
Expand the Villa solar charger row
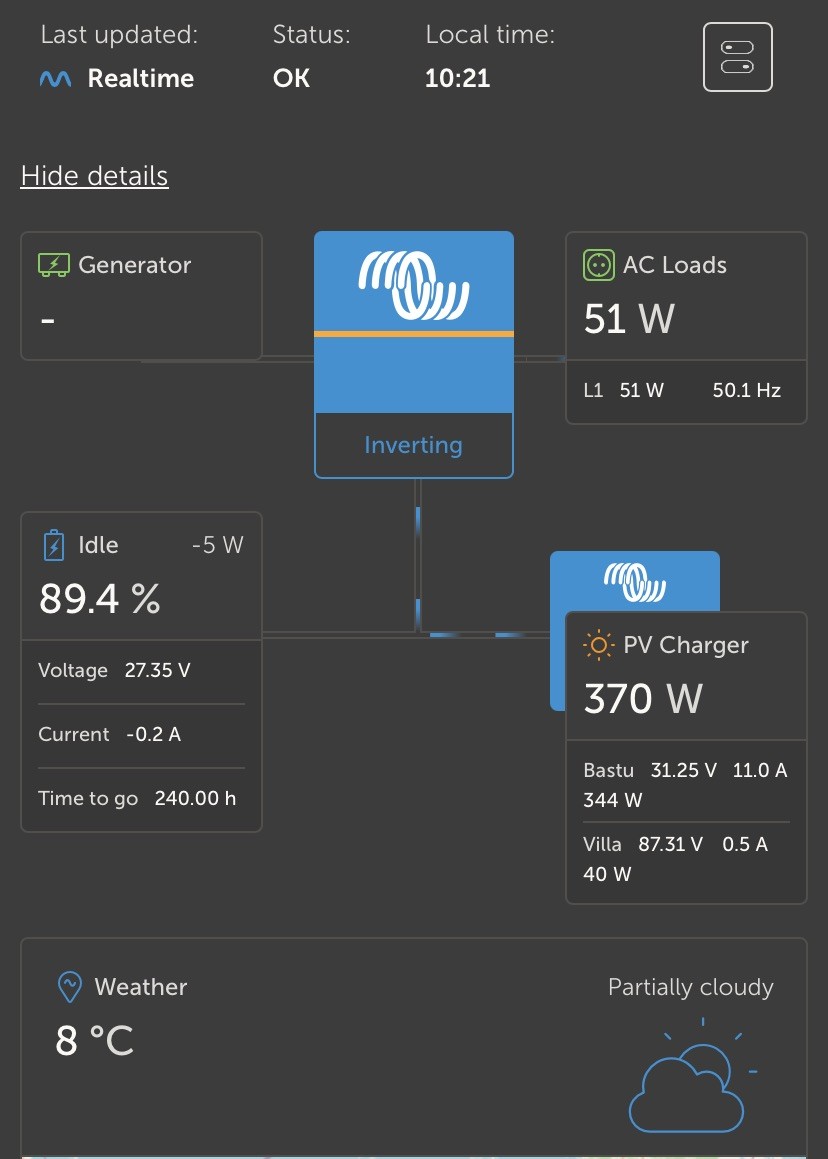685,858
